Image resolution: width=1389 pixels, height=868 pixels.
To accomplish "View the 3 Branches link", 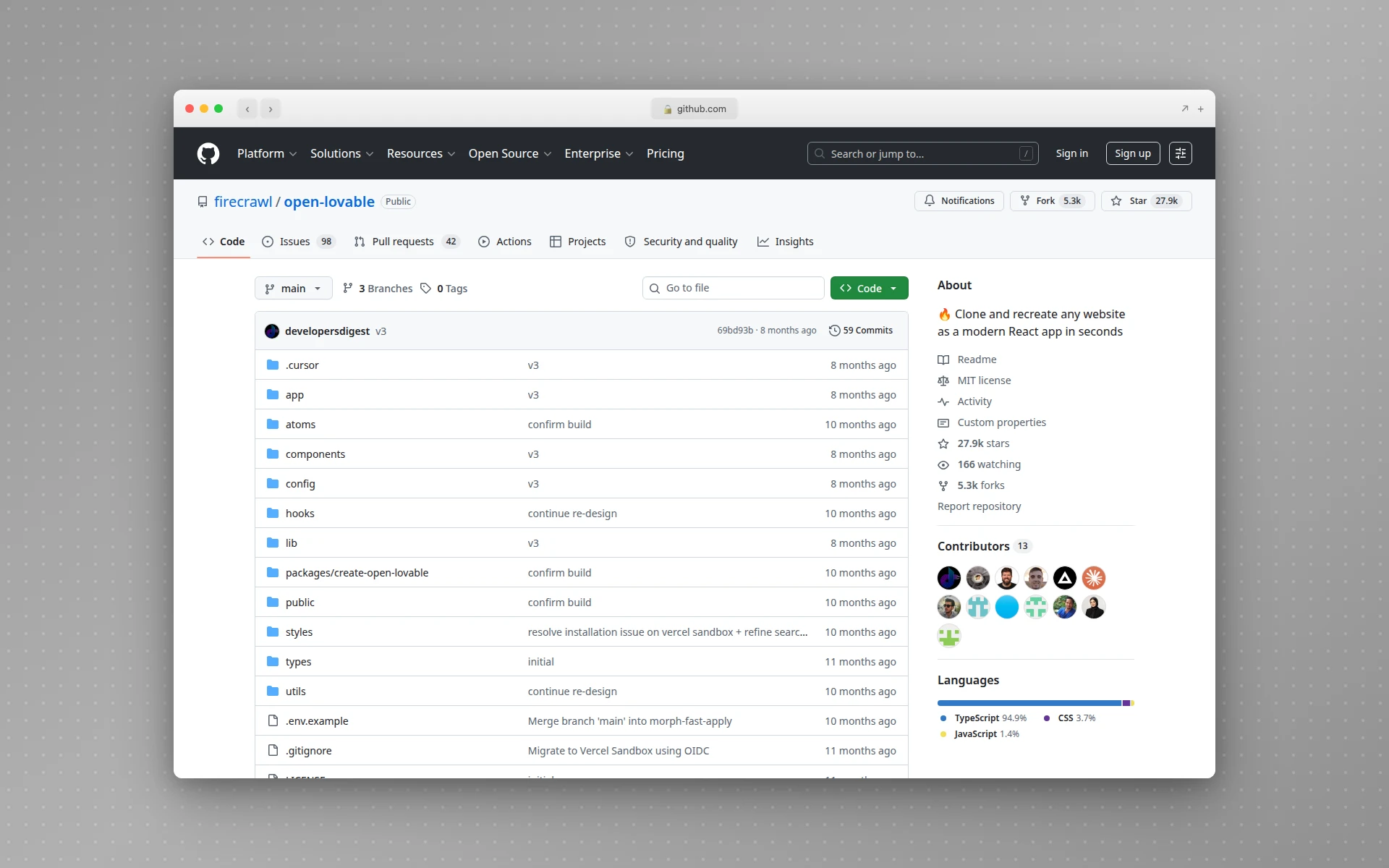I will click(x=378, y=289).
